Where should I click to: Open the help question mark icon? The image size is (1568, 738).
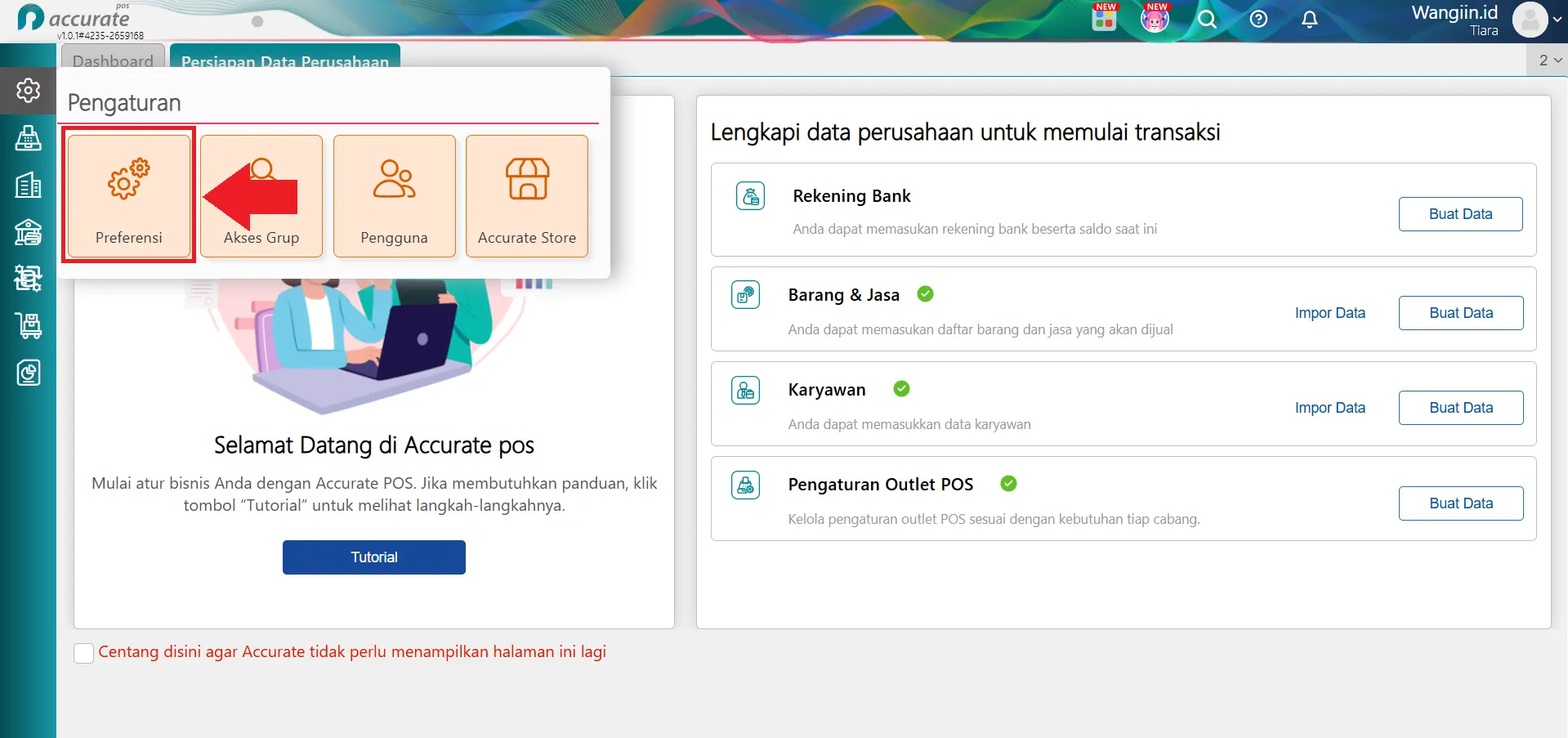1258,19
